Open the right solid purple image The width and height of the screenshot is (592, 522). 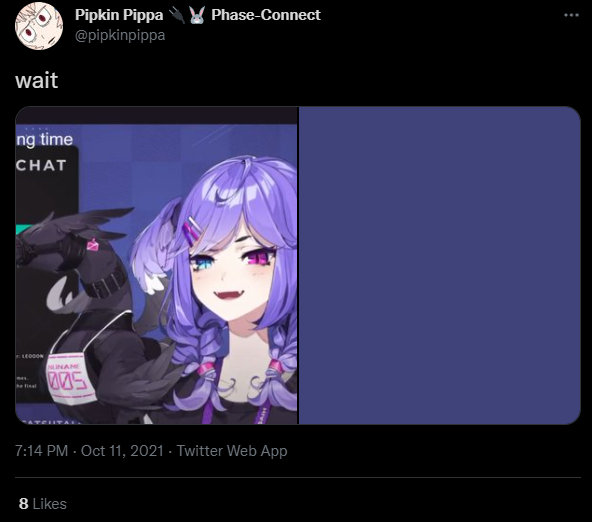click(440, 265)
